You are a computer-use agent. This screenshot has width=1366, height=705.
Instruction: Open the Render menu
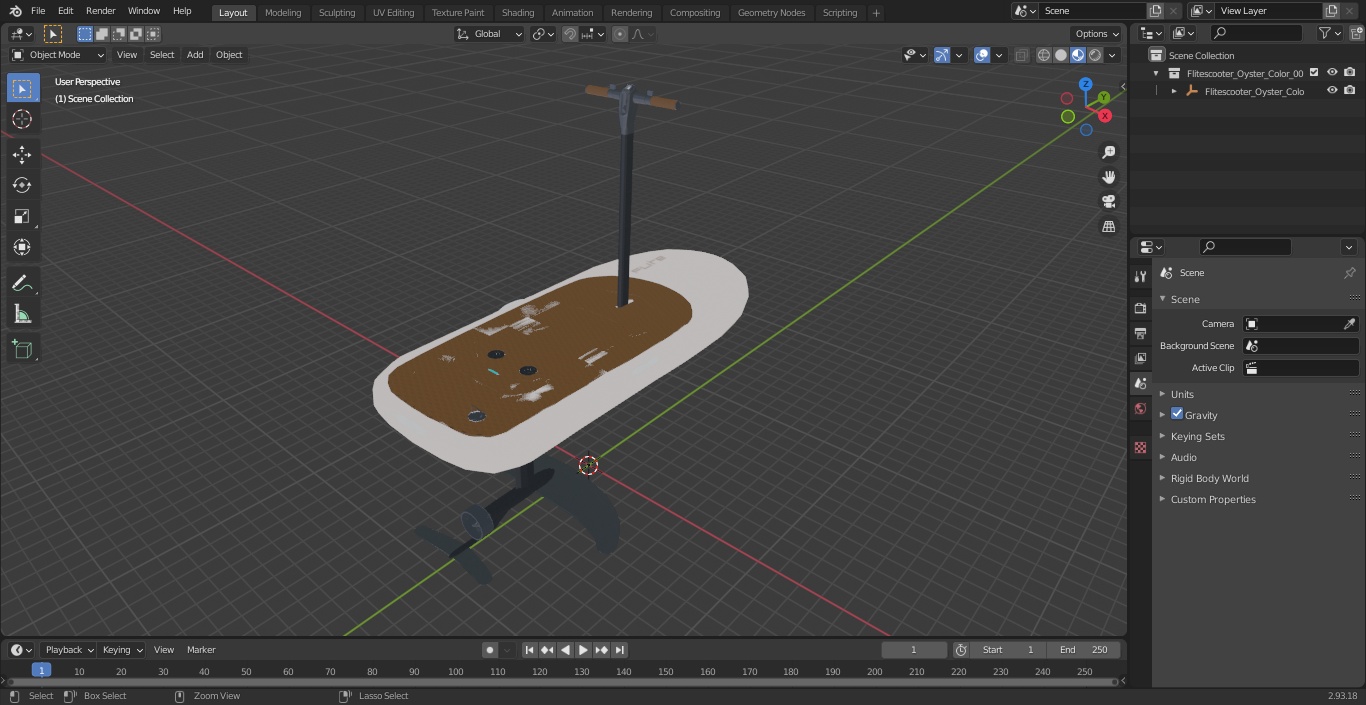click(x=100, y=11)
